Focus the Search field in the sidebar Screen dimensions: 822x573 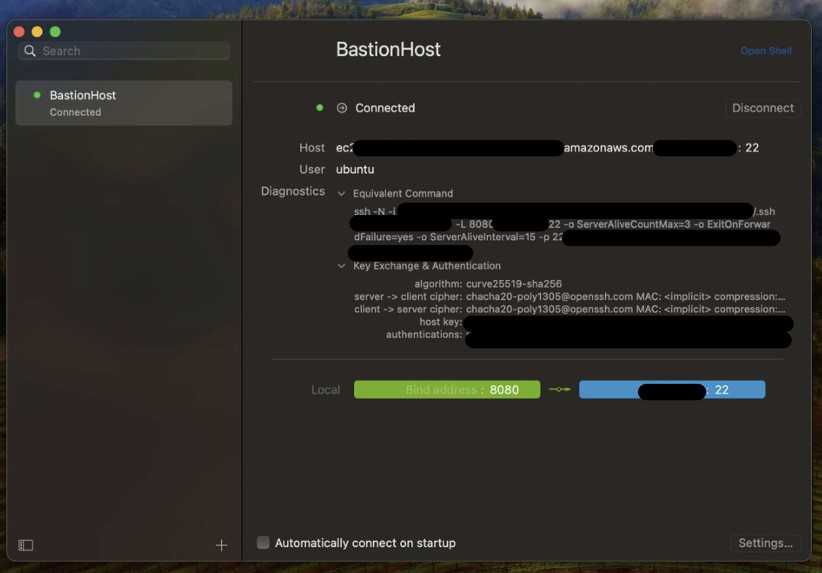coord(130,51)
